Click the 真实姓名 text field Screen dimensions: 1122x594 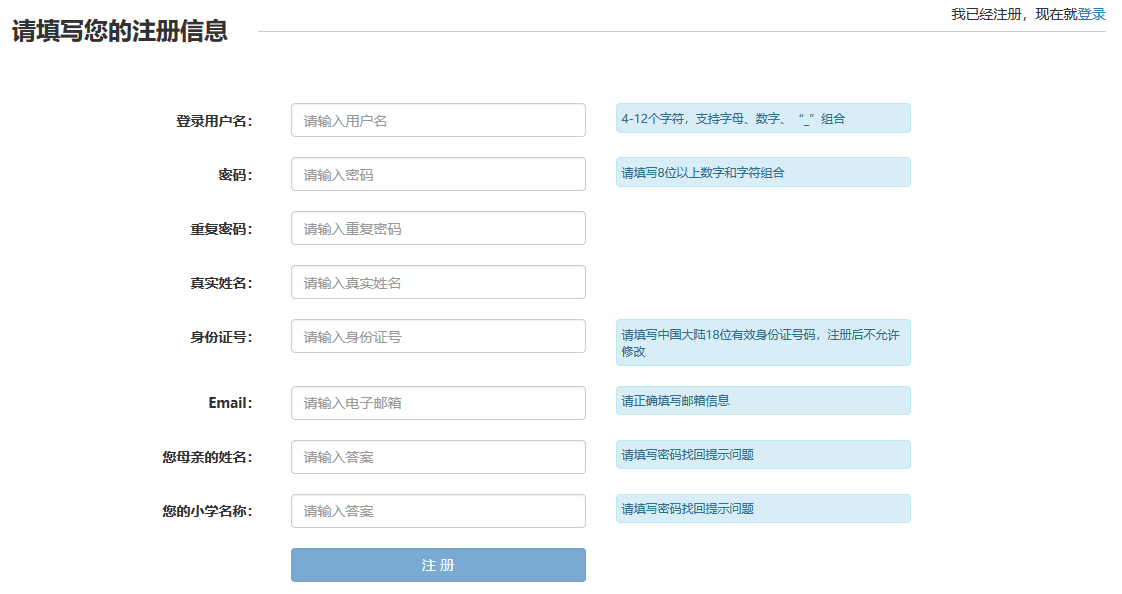(x=438, y=282)
